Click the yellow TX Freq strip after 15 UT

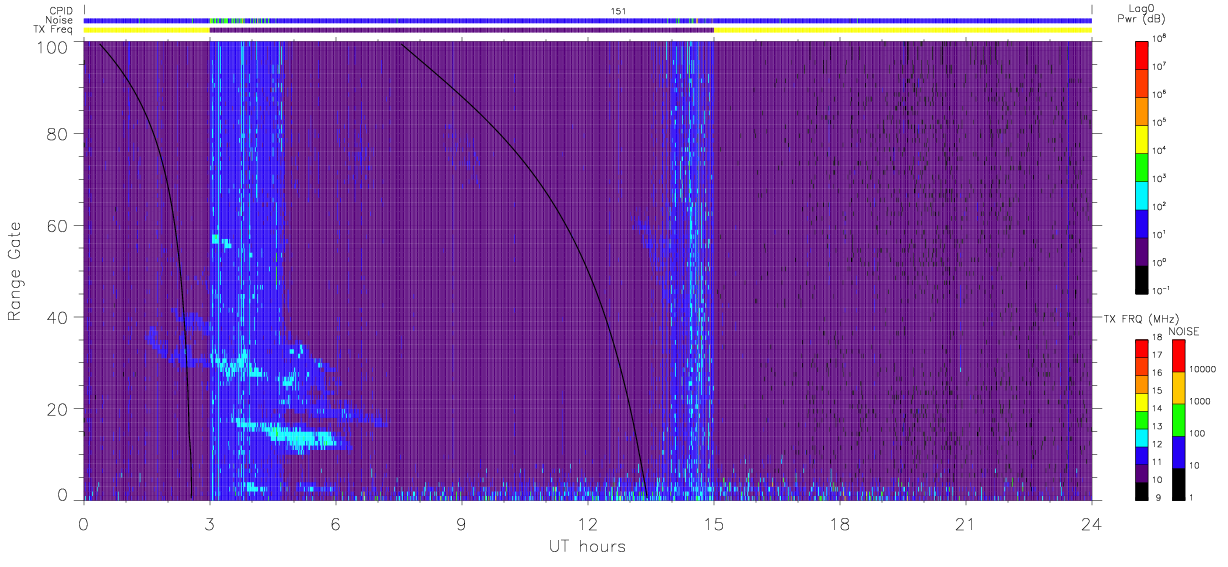point(902,30)
